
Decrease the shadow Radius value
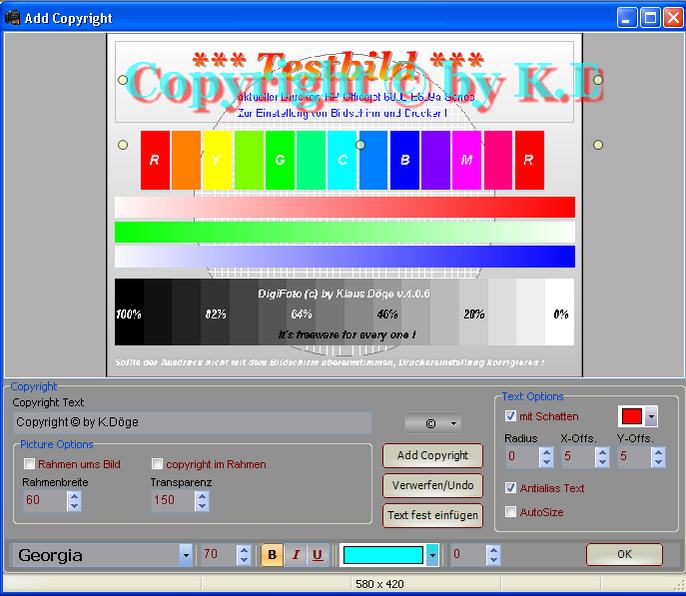tap(546, 462)
